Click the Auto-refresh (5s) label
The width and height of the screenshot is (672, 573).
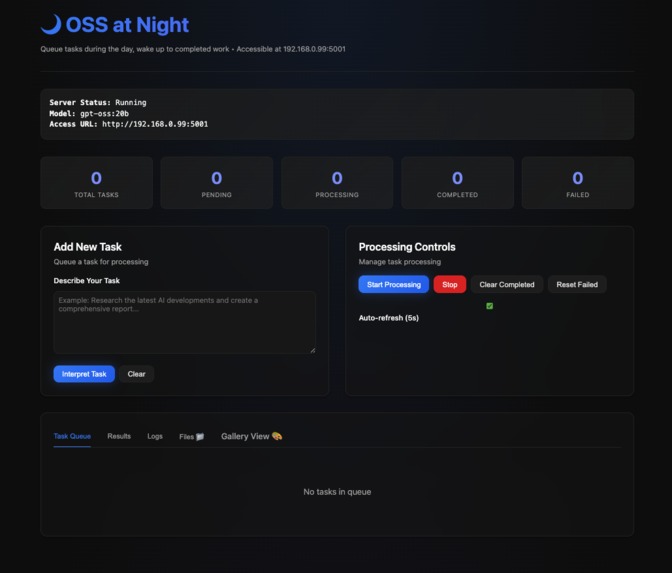[388, 318]
